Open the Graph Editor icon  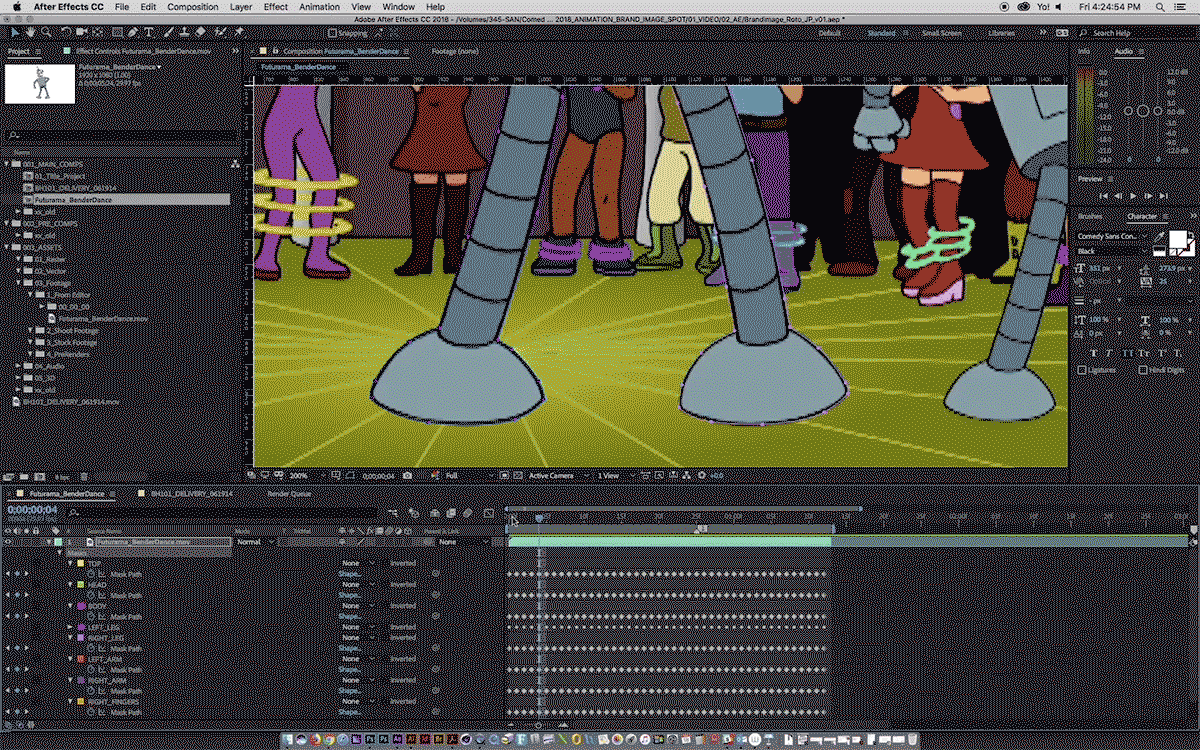tap(489, 513)
